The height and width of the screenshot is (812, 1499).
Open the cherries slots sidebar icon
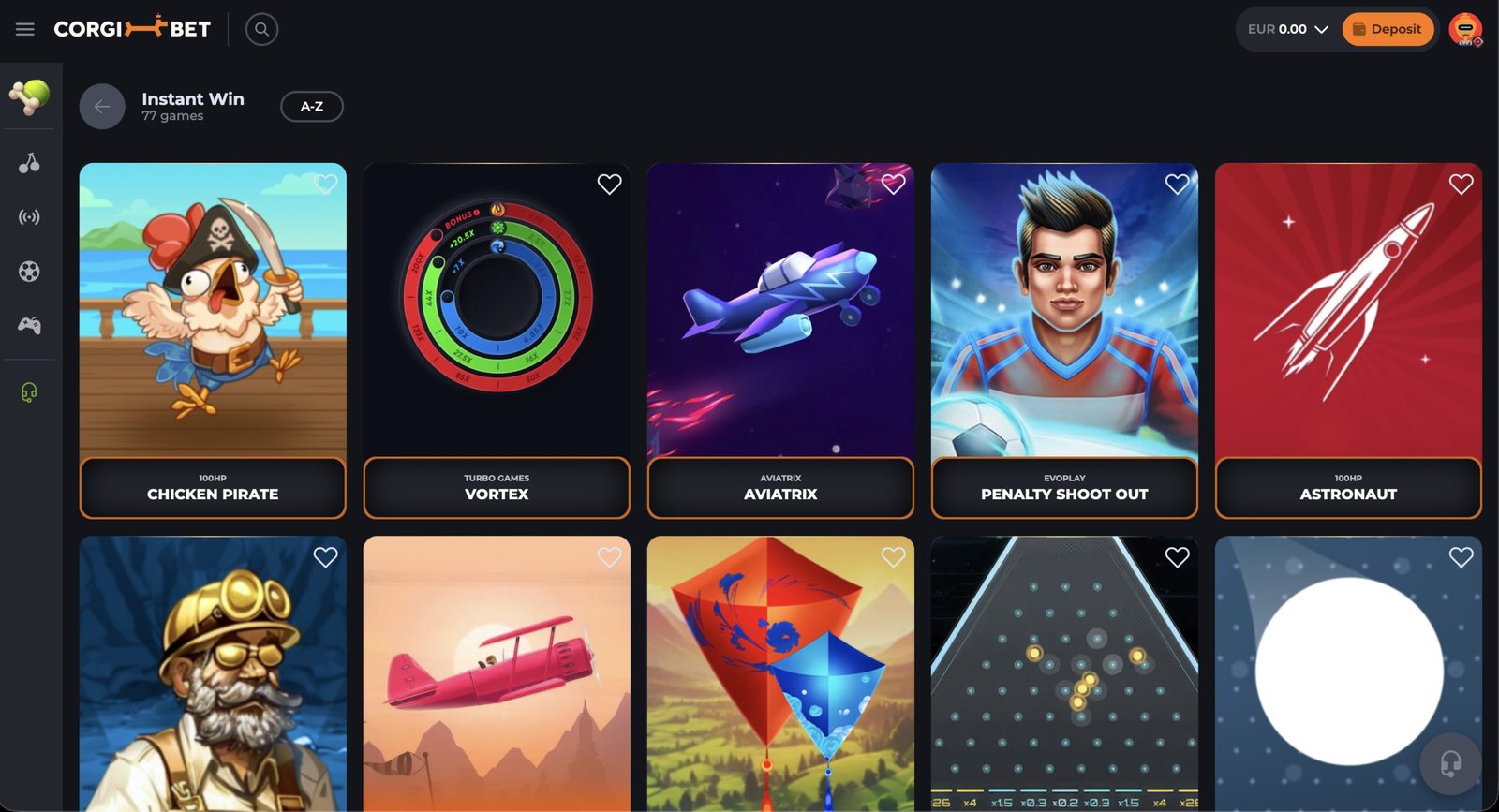click(x=29, y=164)
